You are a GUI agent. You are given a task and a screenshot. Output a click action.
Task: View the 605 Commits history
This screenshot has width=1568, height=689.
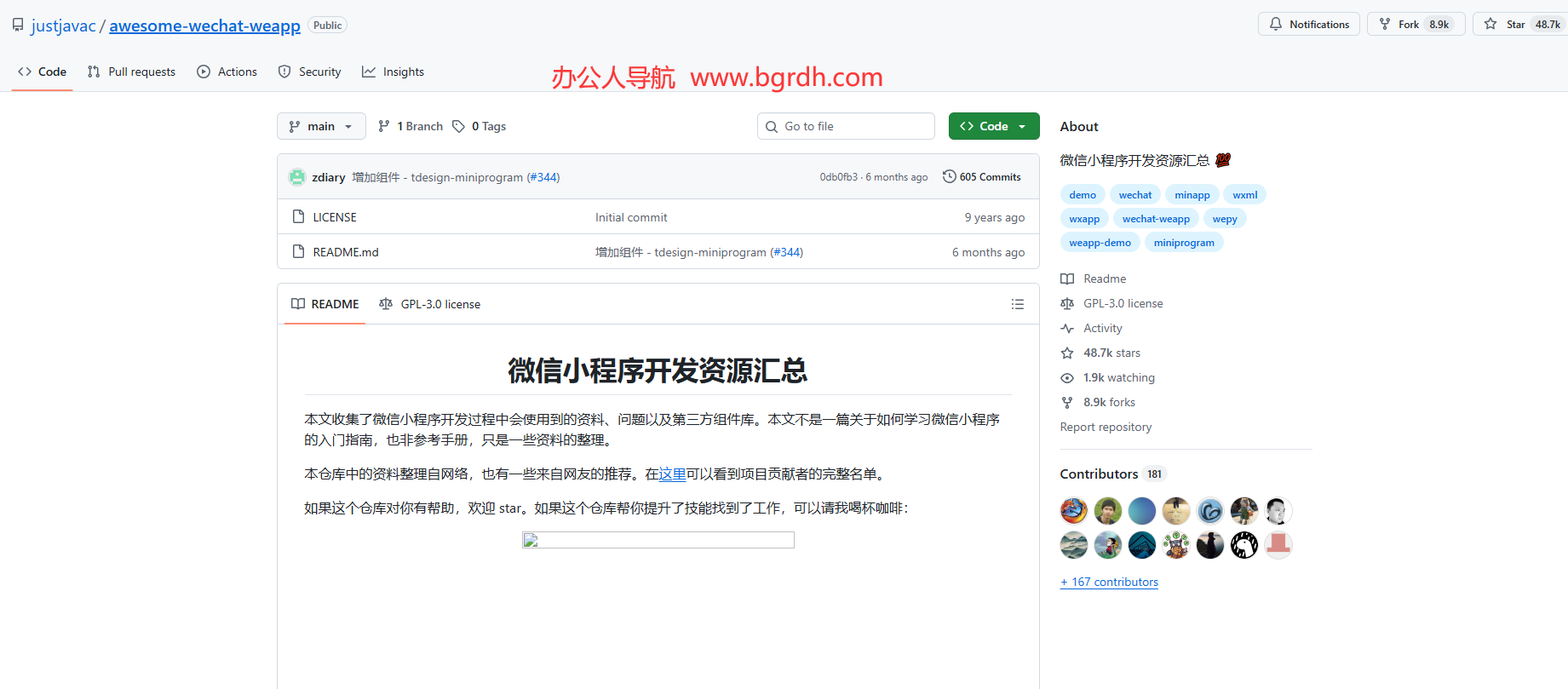pyautogui.click(x=981, y=177)
